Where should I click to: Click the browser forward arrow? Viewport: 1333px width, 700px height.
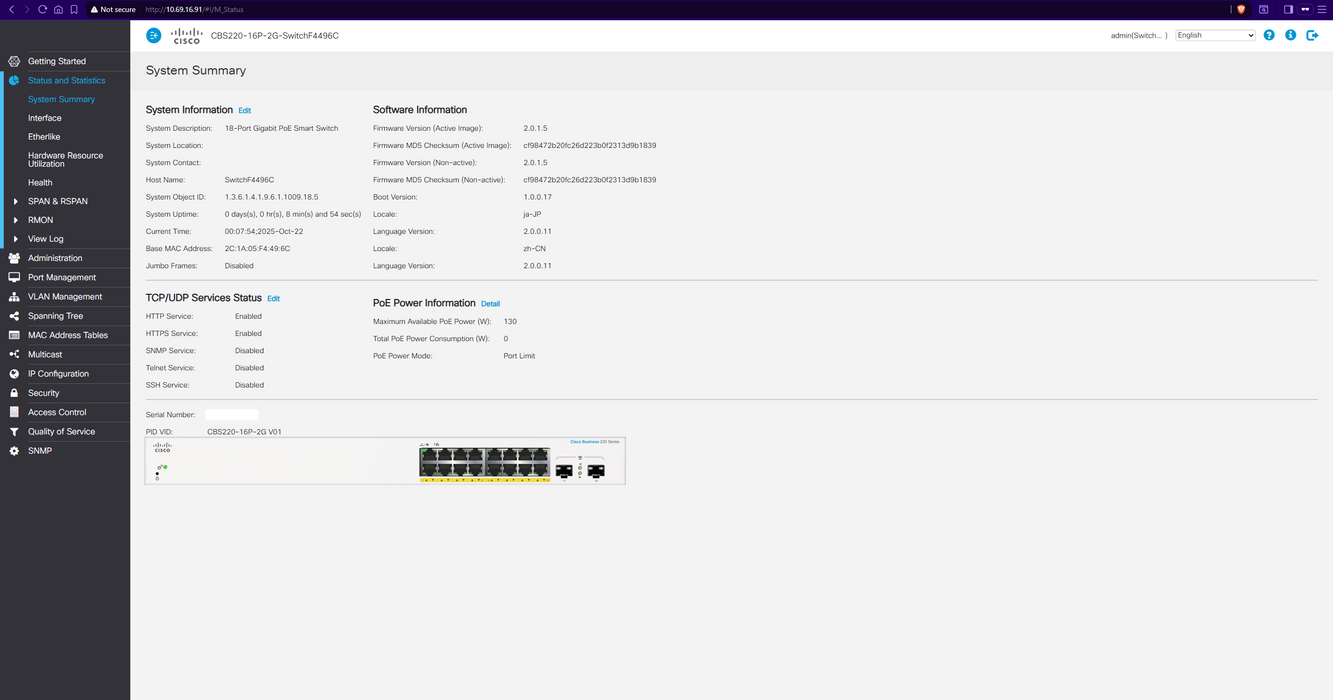click(26, 9)
